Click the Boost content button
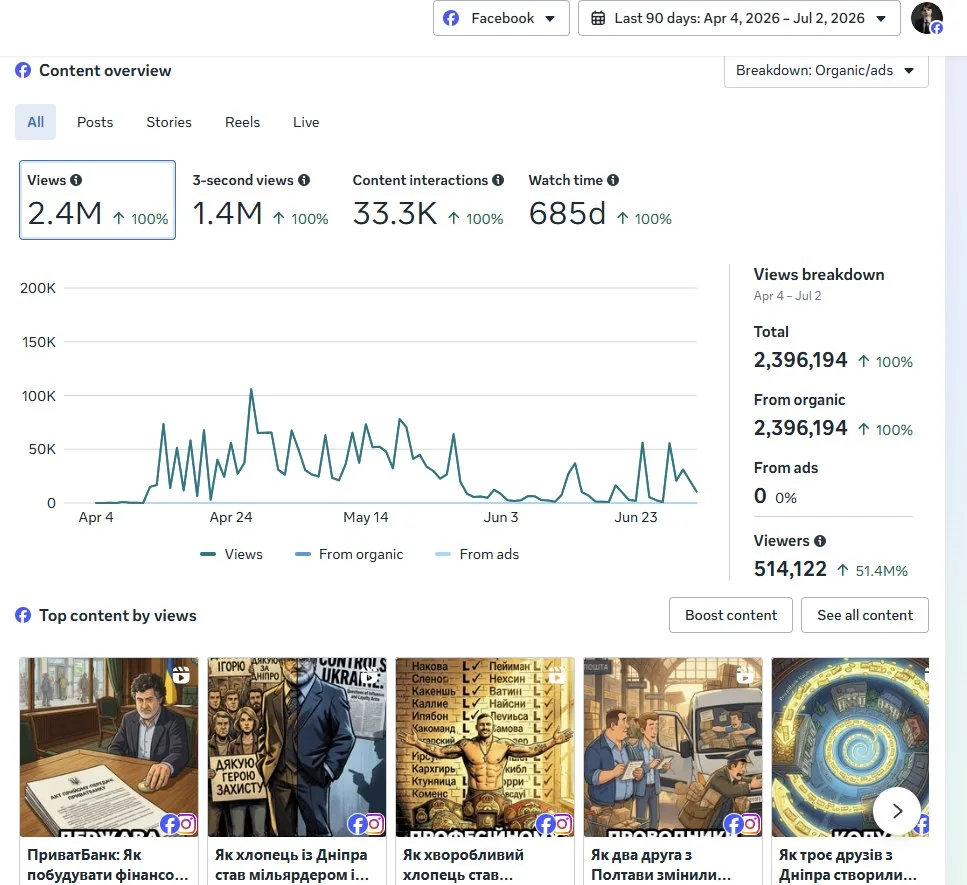The image size is (967, 885). point(731,615)
